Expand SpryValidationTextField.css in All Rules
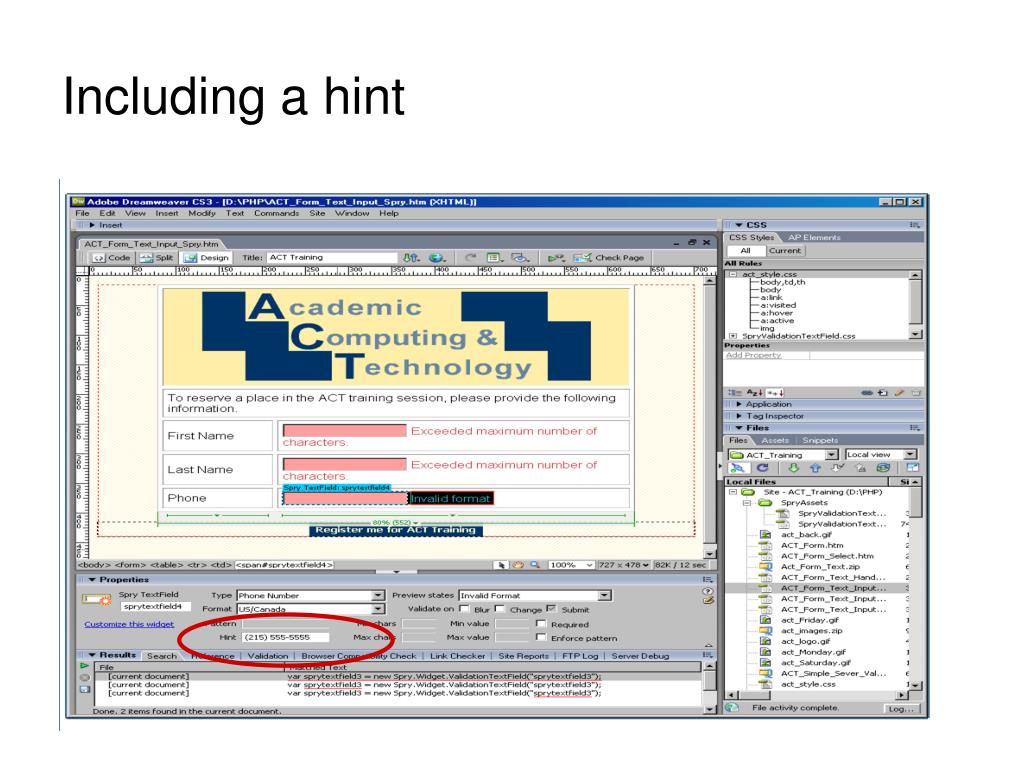This screenshot has height=768, width=1024. tap(733, 336)
